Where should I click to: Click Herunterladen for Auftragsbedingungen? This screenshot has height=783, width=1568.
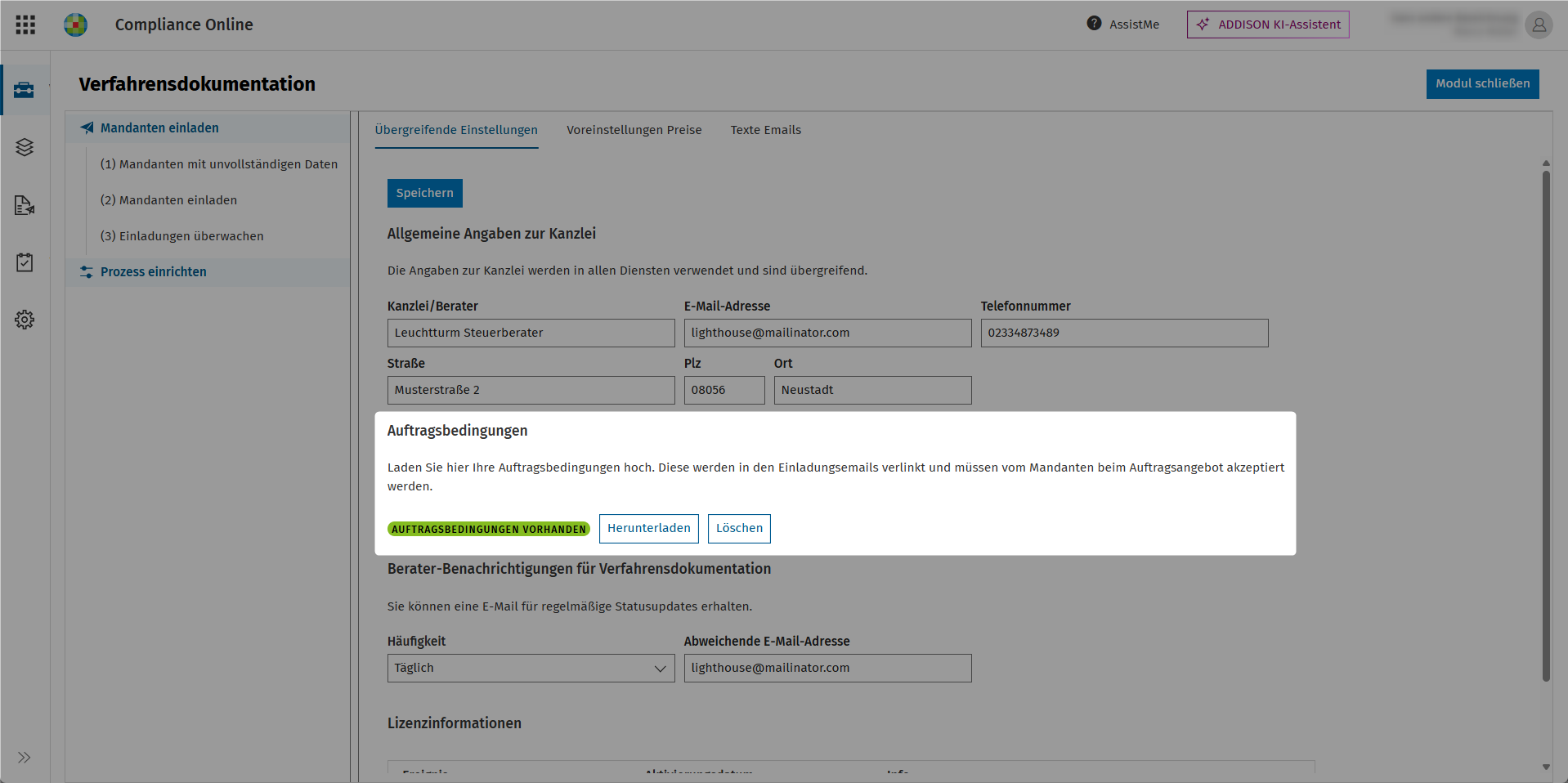[x=649, y=528]
